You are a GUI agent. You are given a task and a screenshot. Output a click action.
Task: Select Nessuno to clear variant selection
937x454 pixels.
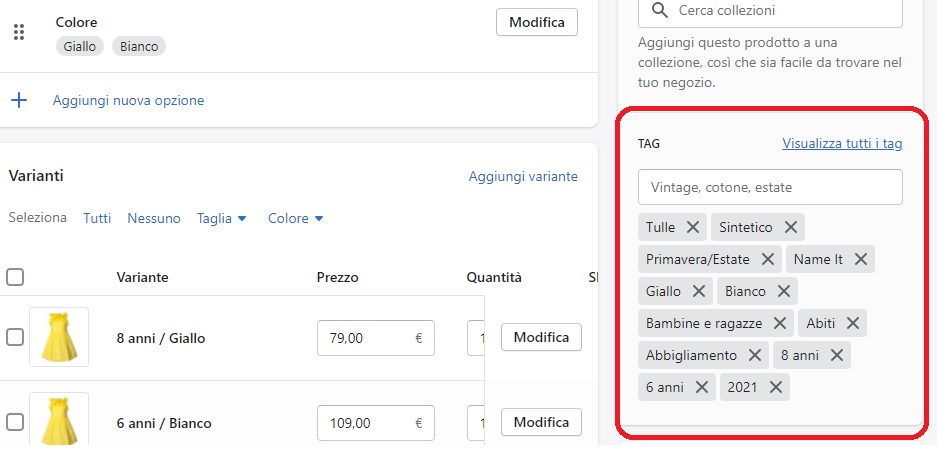click(154, 219)
